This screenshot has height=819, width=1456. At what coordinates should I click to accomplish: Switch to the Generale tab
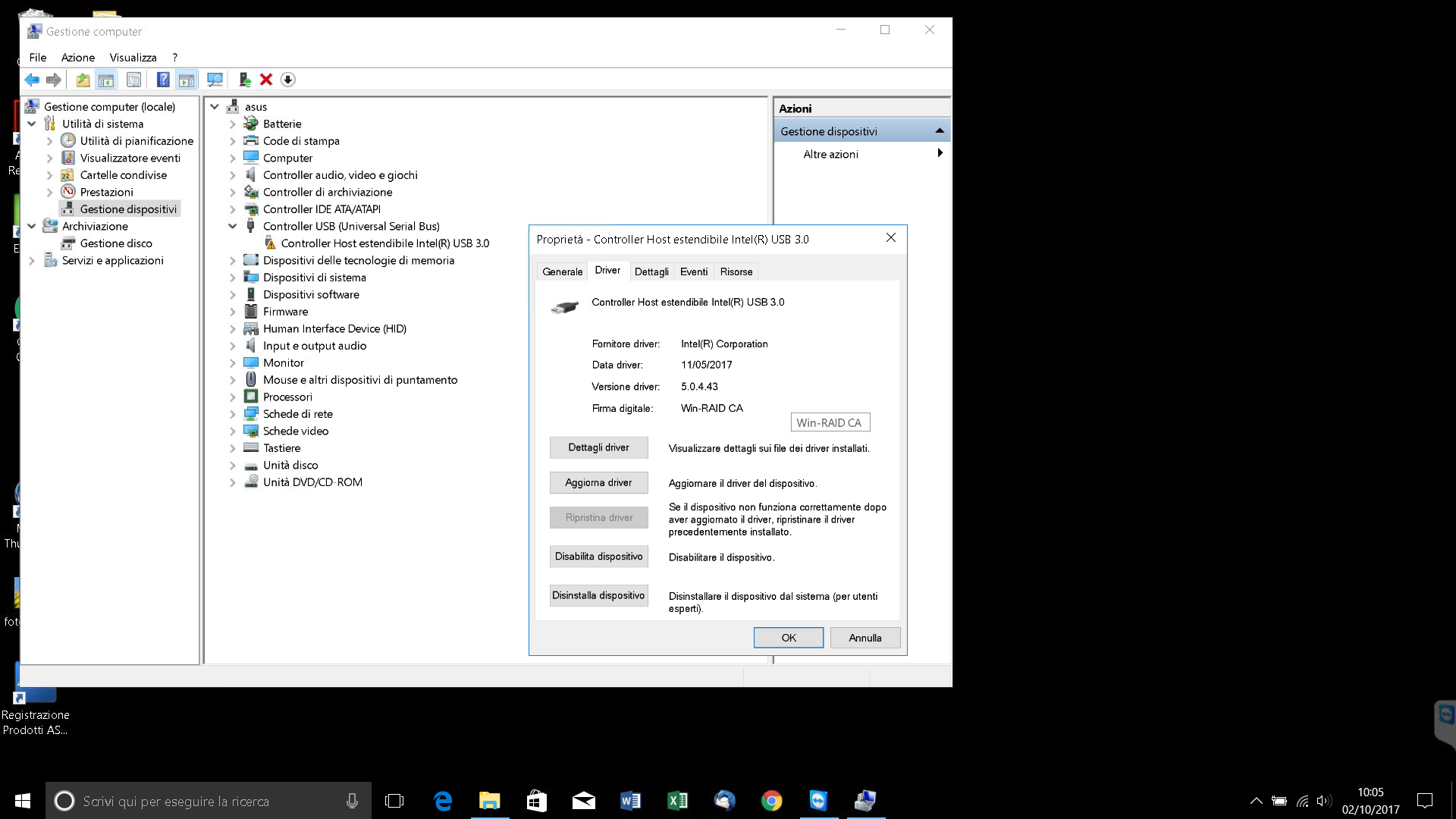563,271
